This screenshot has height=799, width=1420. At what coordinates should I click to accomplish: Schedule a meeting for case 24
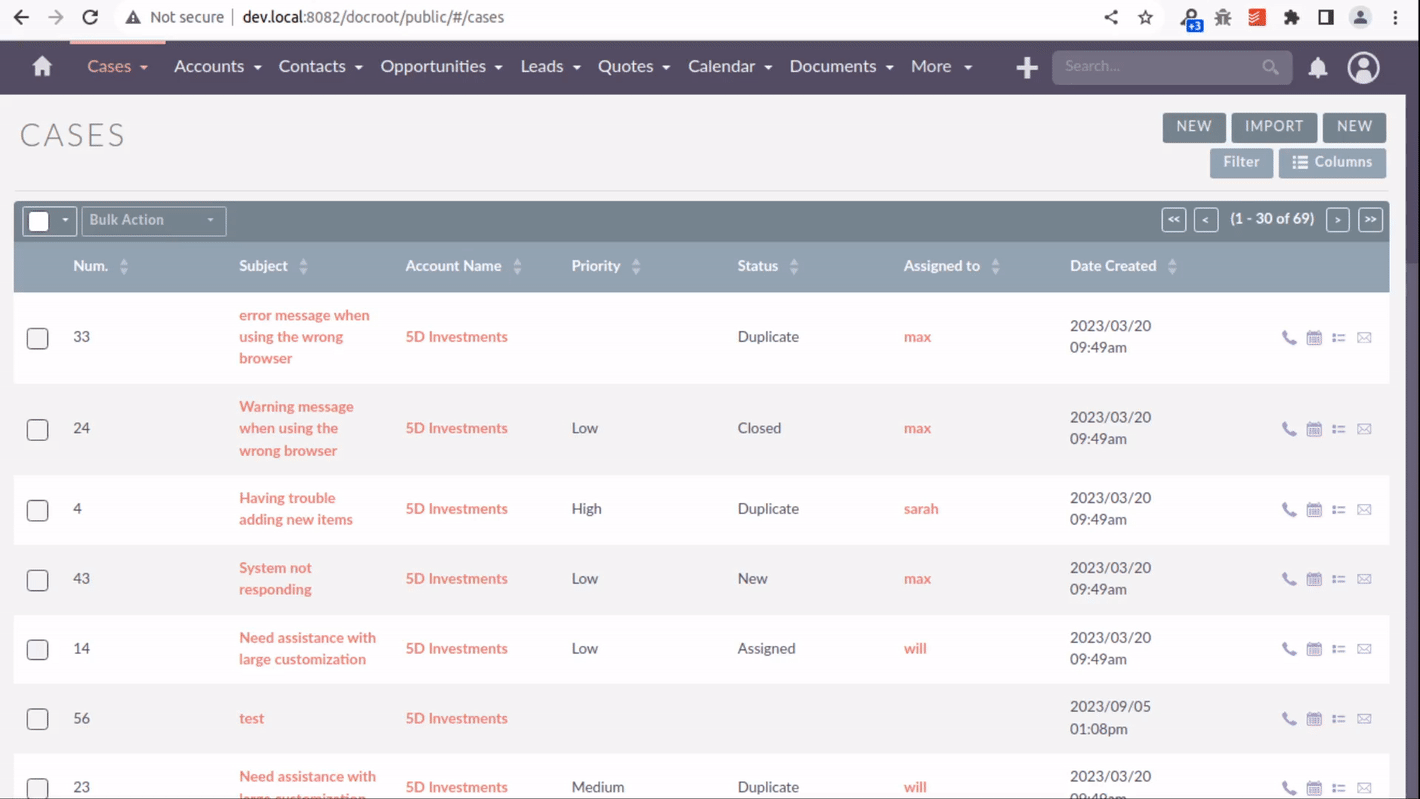click(x=1314, y=428)
